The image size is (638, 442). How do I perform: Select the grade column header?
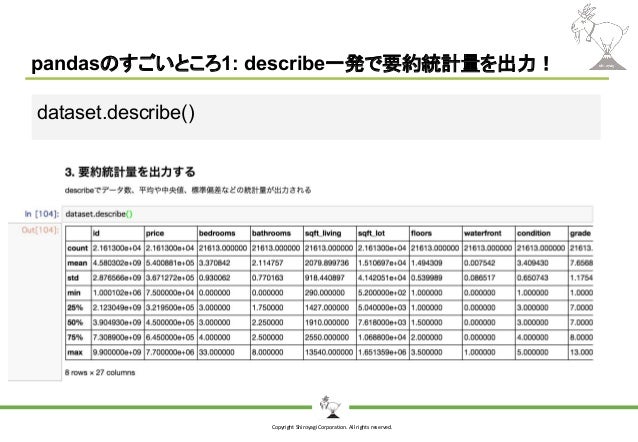(580, 233)
